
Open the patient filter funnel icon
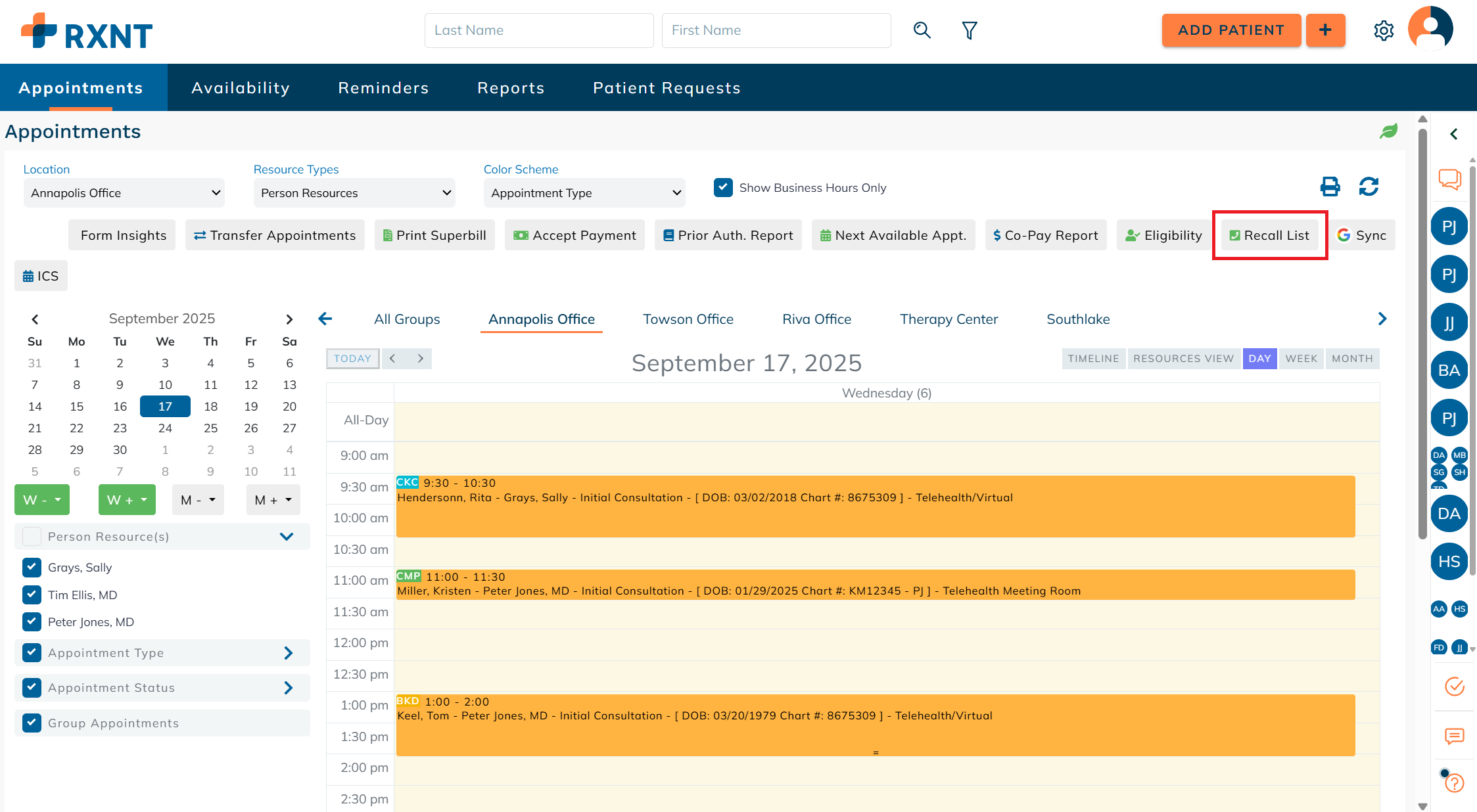click(969, 30)
